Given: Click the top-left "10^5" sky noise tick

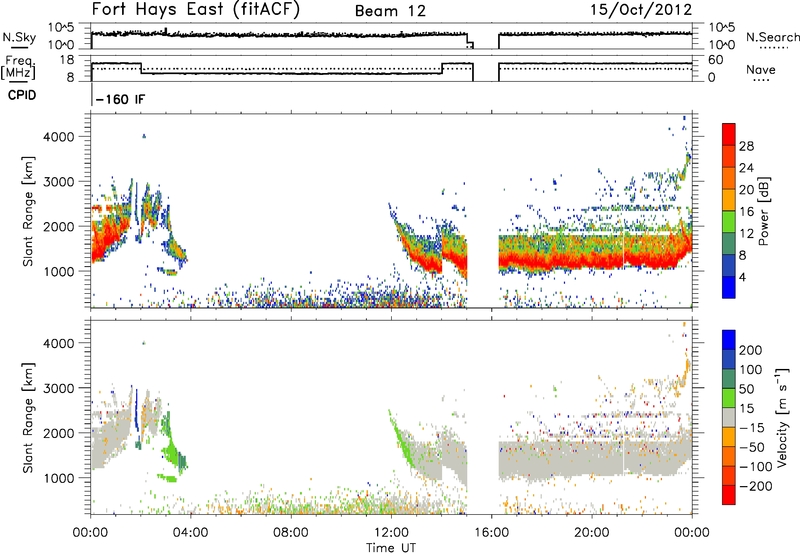Looking at the screenshot, I should tap(61, 28).
